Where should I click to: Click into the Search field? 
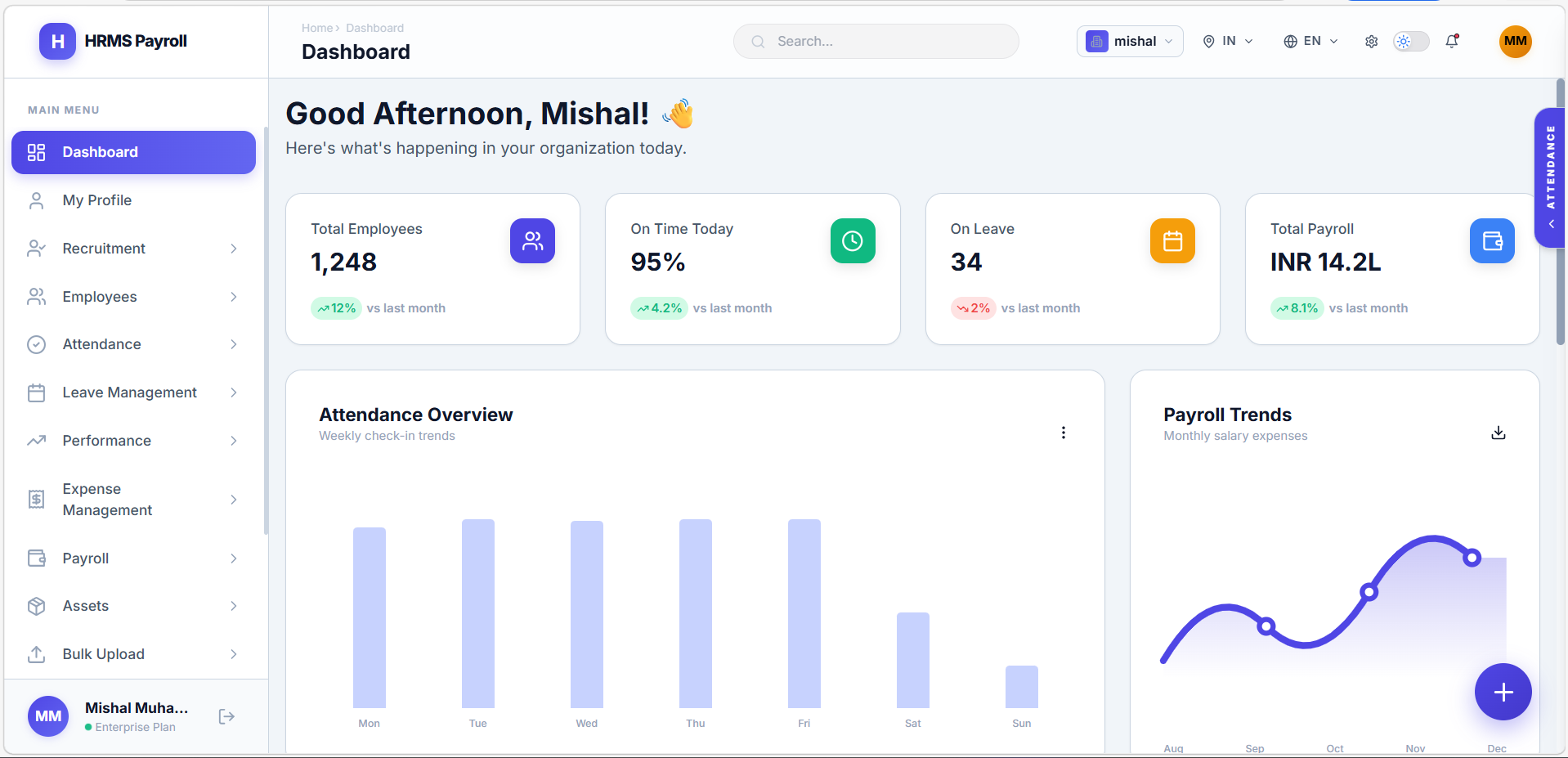point(876,42)
